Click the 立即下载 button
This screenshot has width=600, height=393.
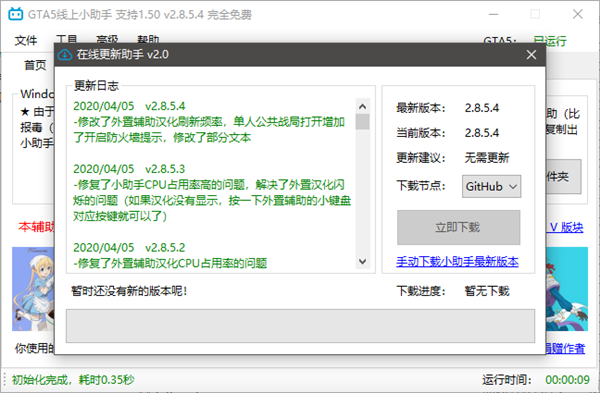458,227
